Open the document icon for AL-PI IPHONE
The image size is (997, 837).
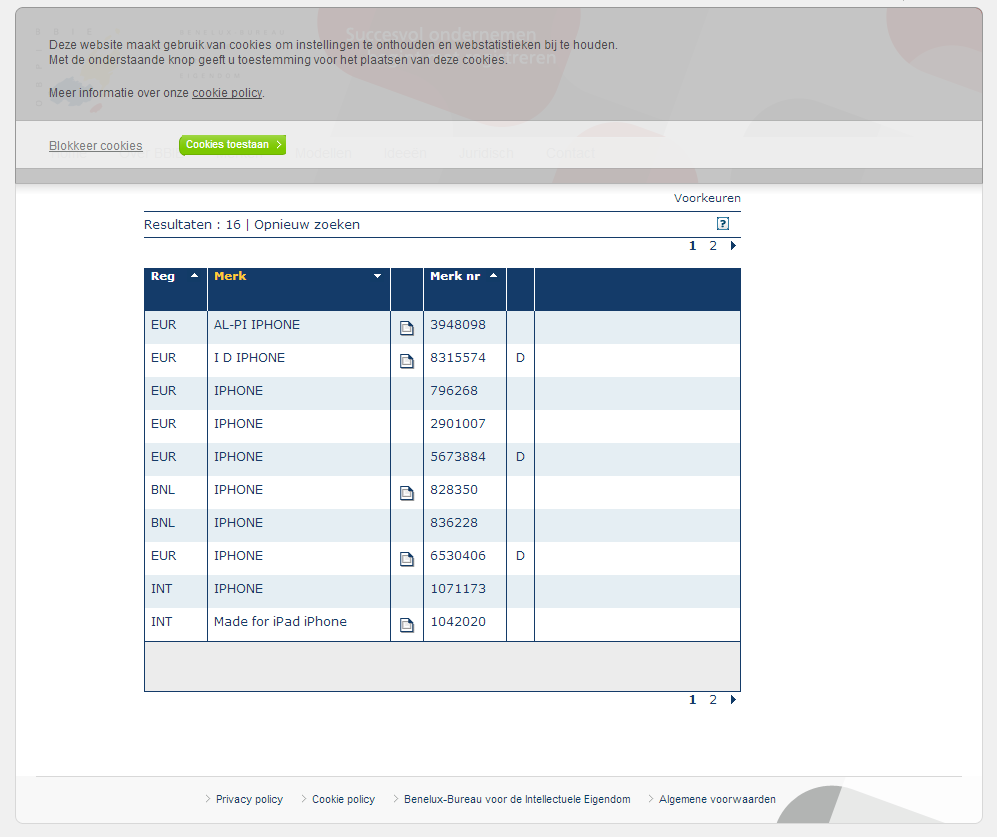(406, 328)
